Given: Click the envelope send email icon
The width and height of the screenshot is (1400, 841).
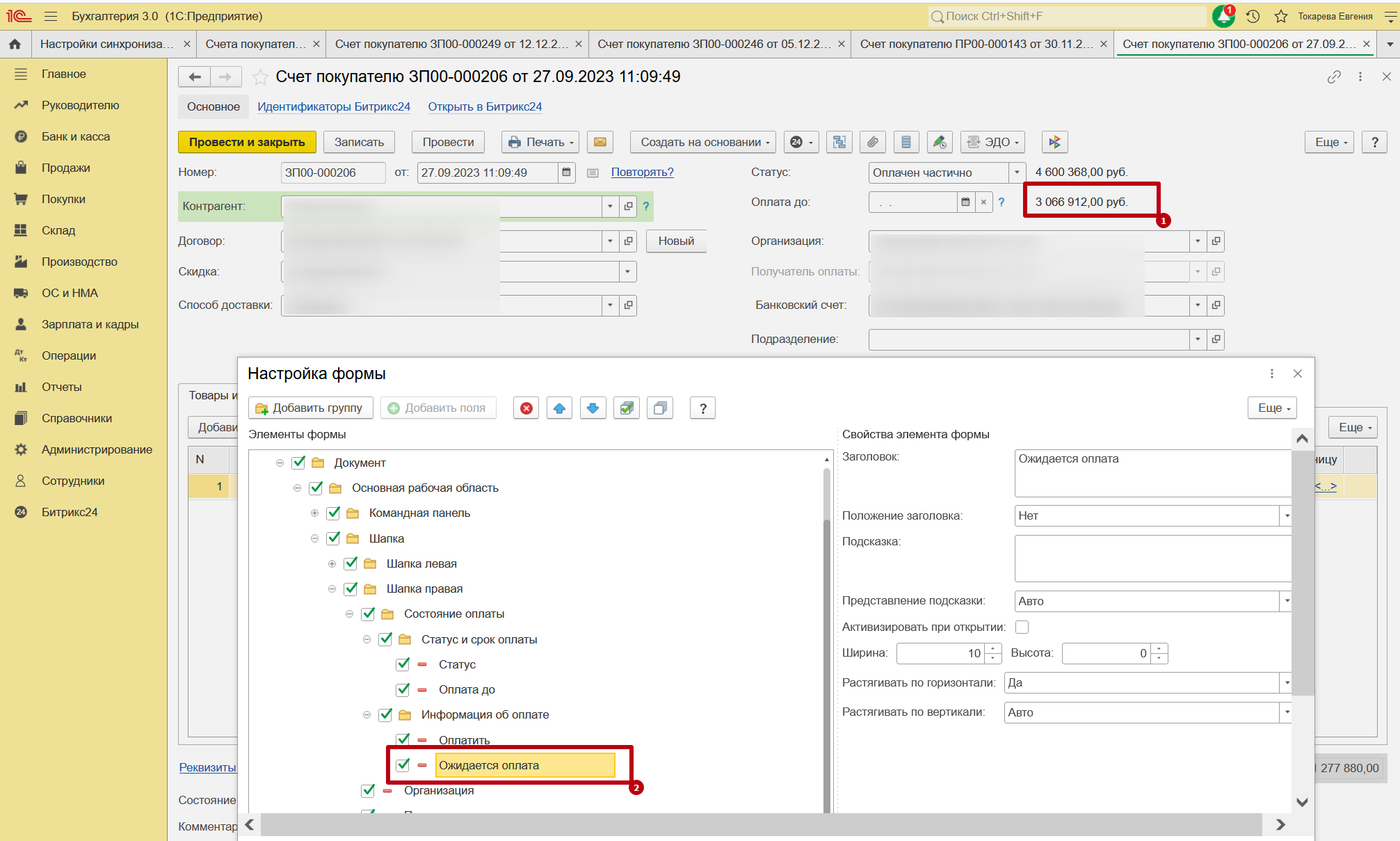Looking at the screenshot, I should click(x=600, y=142).
